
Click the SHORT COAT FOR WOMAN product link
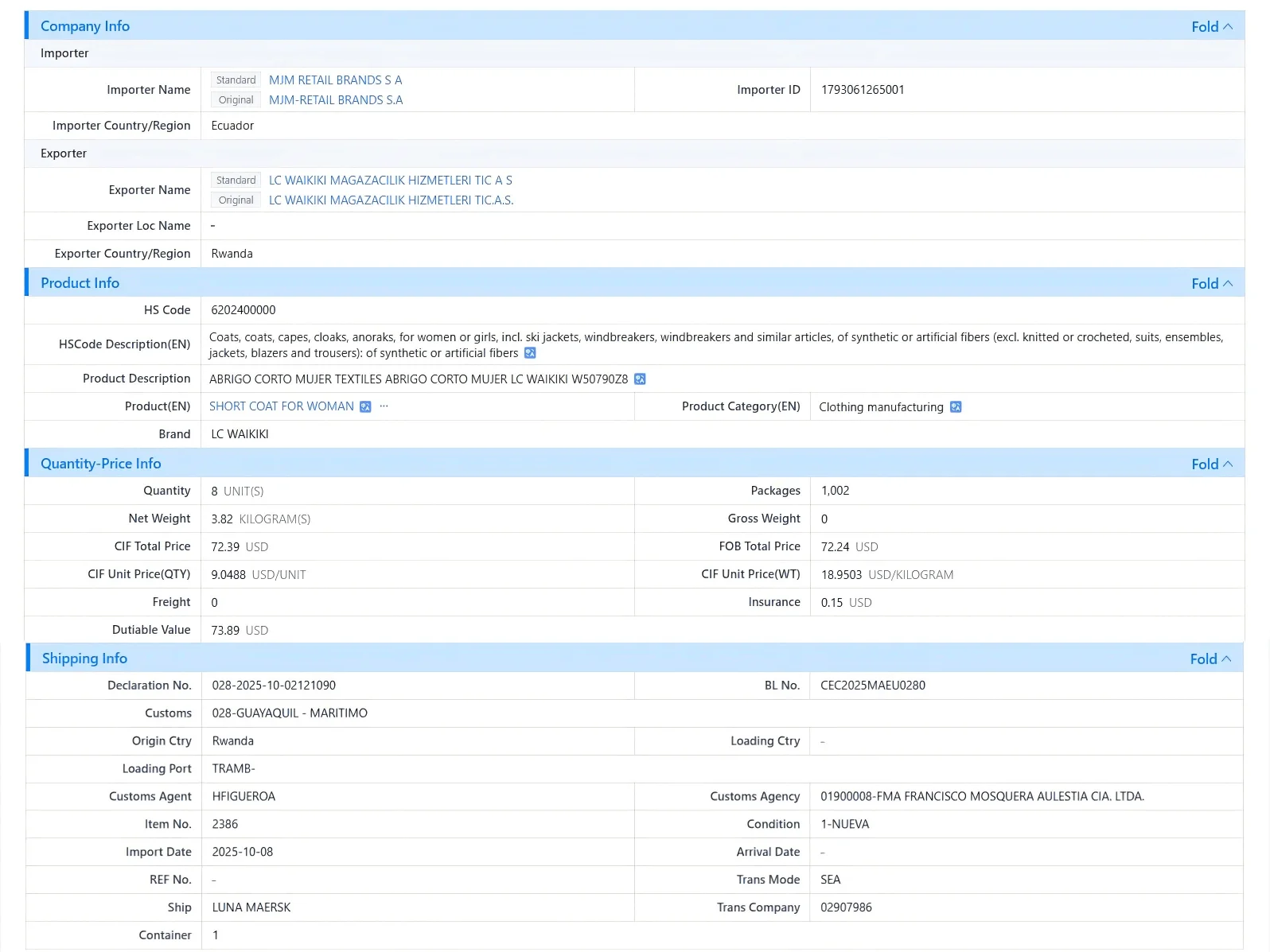click(282, 406)
